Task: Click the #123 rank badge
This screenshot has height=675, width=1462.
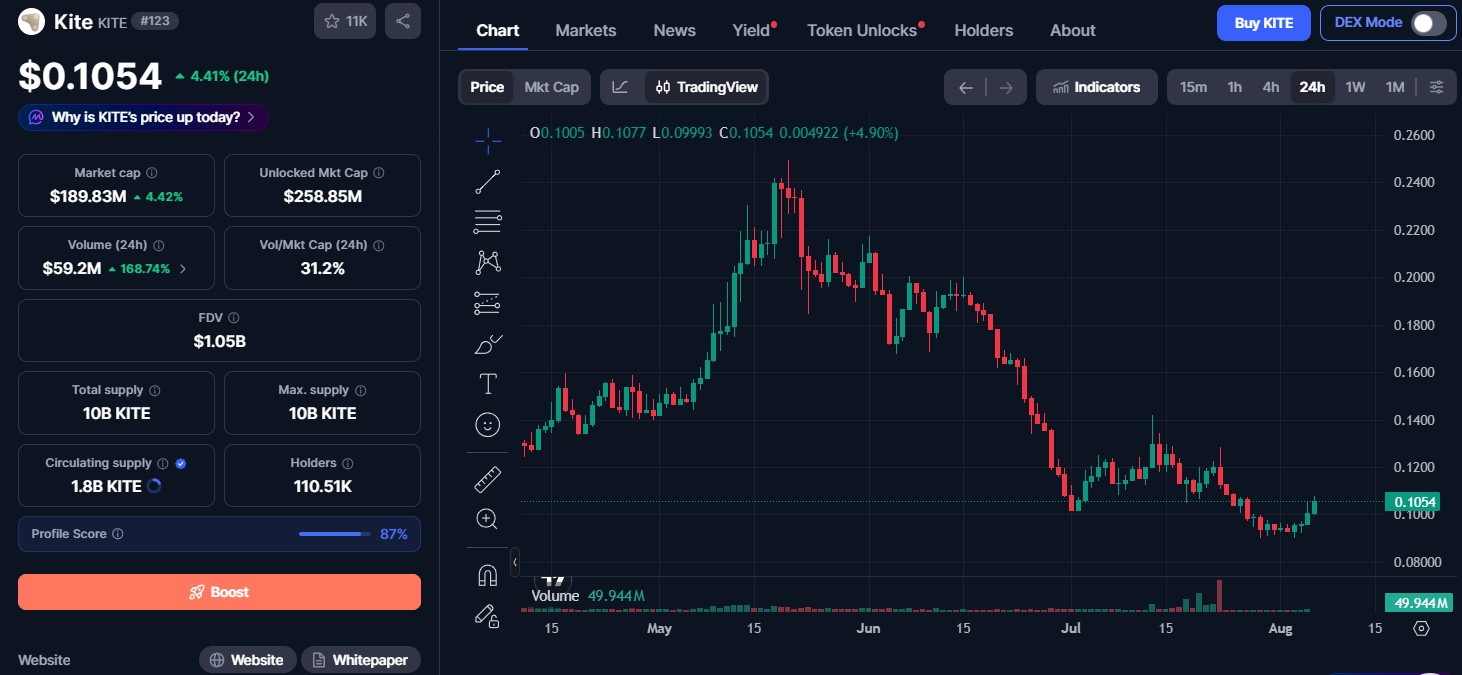Action: (x=154, y=21)
